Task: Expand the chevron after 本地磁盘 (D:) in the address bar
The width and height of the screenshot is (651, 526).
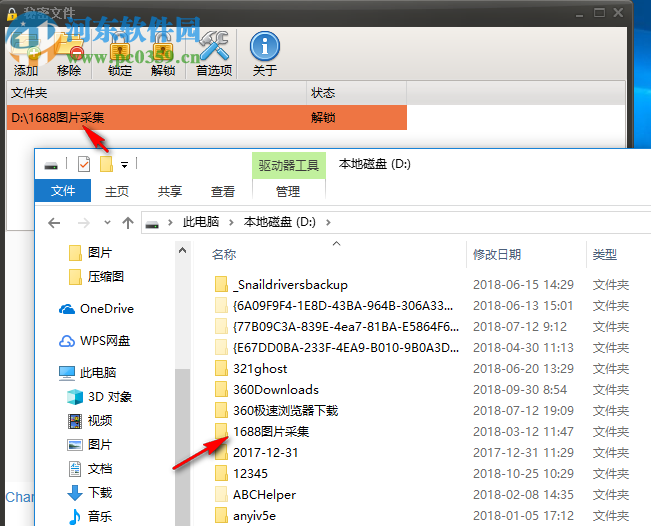Action: pyautogui.click(x=328, y=223)
